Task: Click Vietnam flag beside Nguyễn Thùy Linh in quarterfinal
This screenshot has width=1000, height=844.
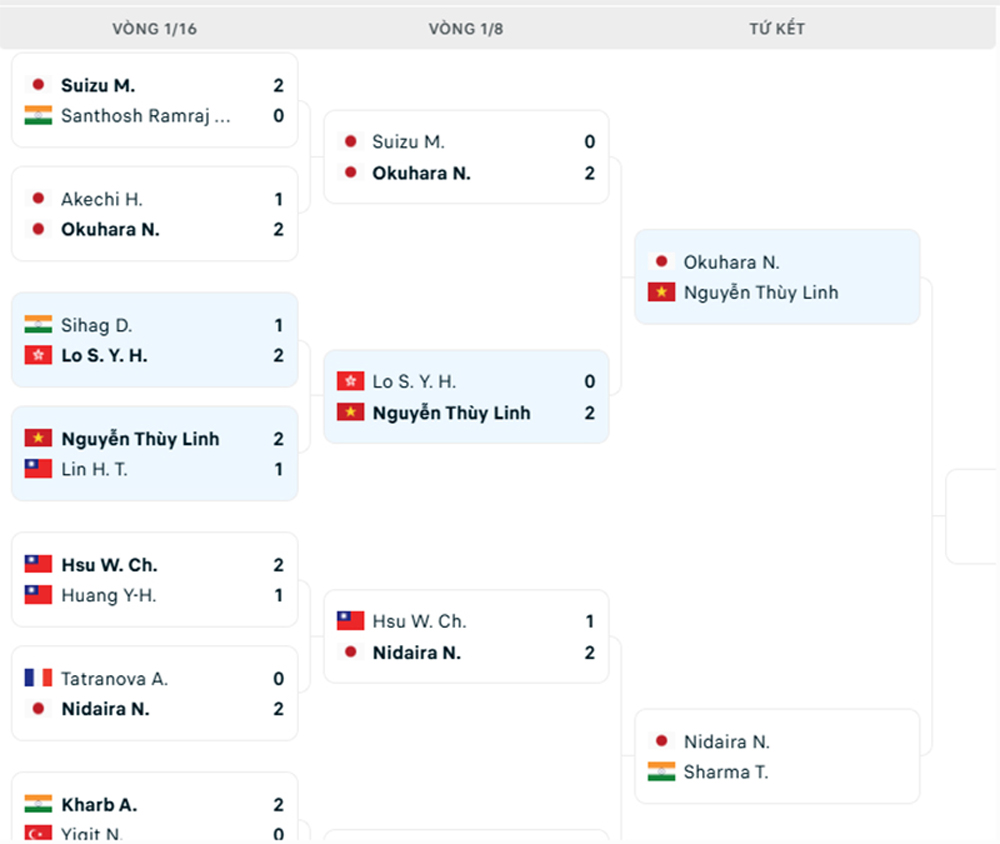Action: pyautogui.click(x=661, y=293)
